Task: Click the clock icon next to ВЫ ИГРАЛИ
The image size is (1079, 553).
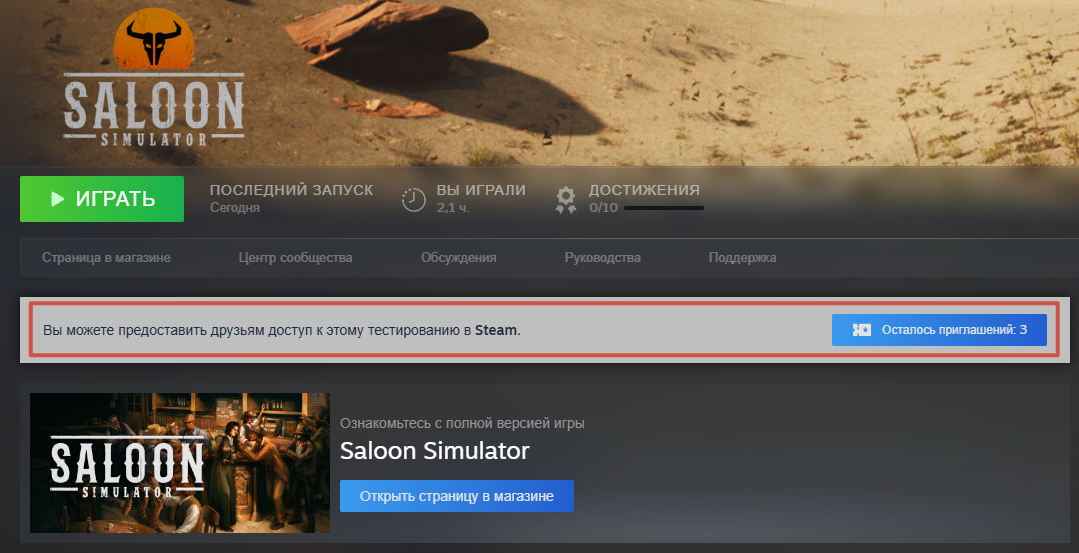Action: (414, 199)
